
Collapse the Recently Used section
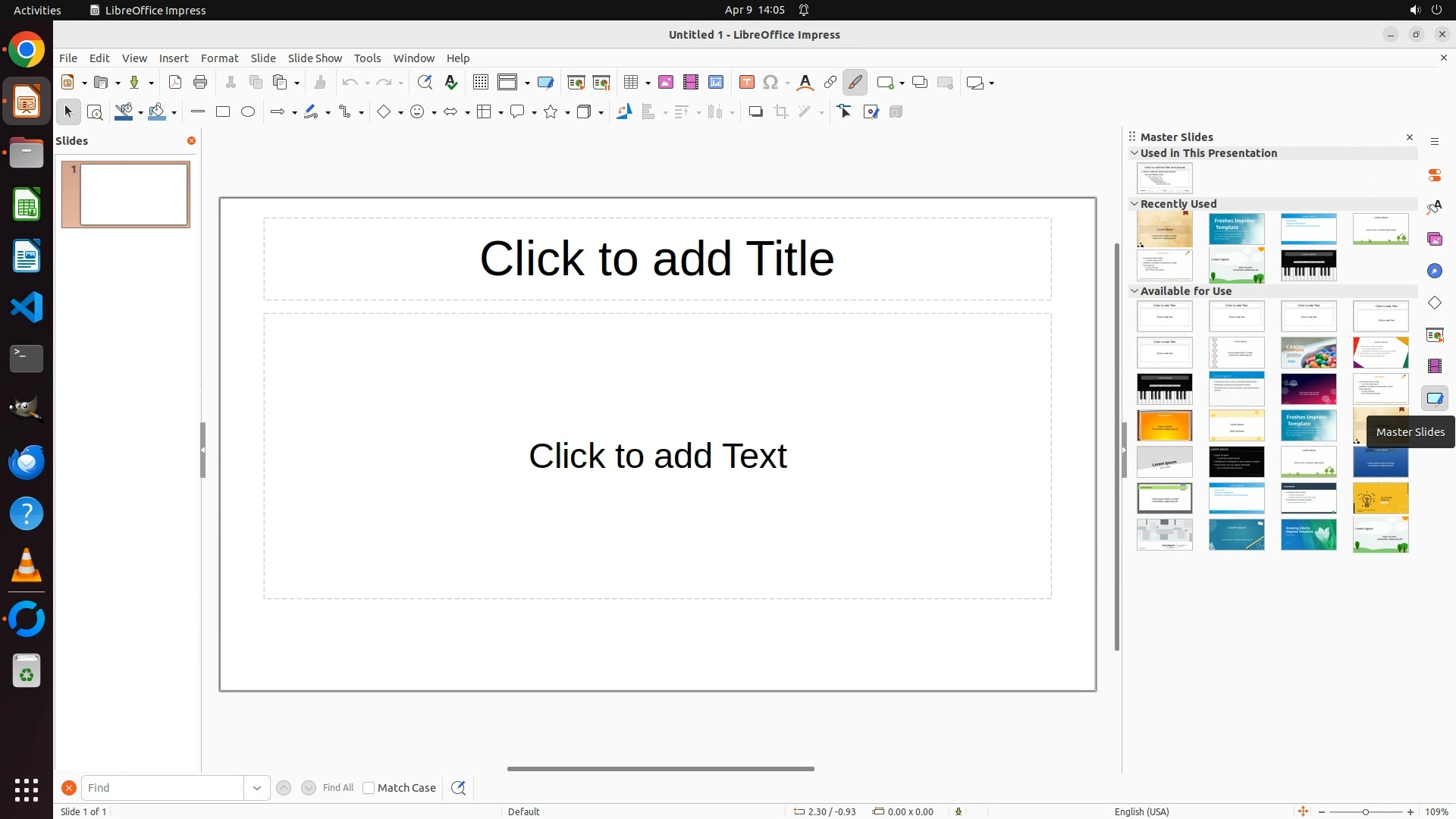[1134, 204]
